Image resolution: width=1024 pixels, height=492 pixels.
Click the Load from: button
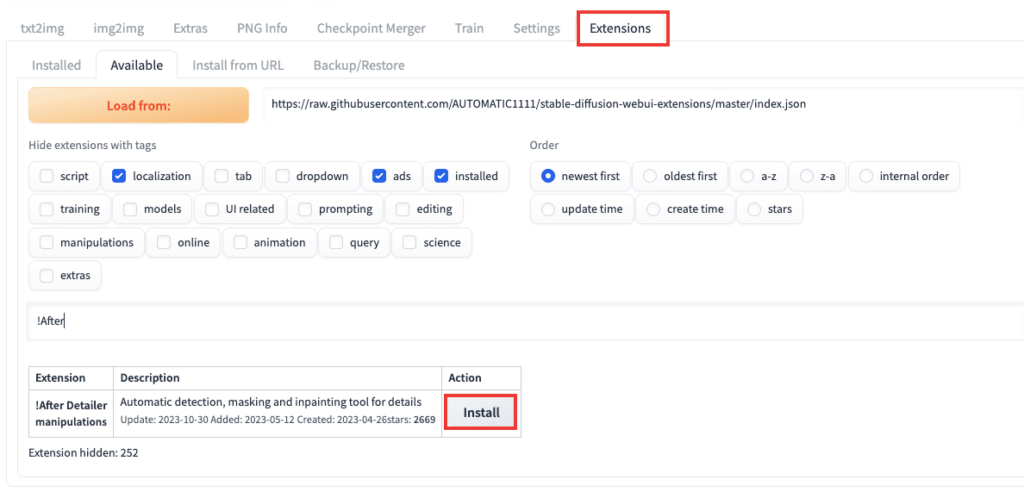tap(138, 105)
